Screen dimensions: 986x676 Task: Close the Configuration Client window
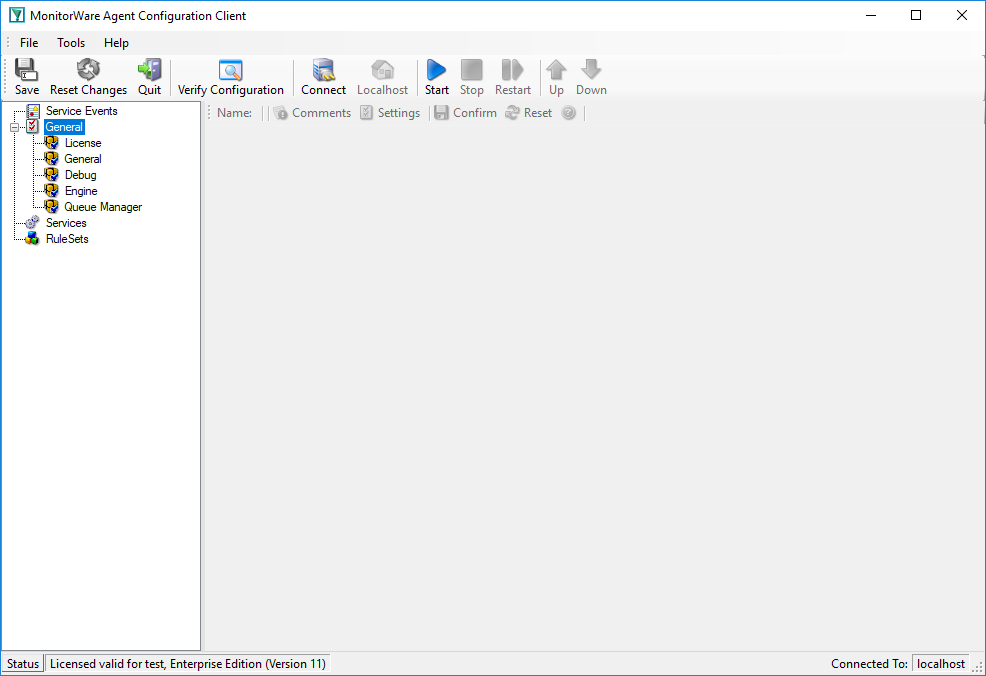961,15
